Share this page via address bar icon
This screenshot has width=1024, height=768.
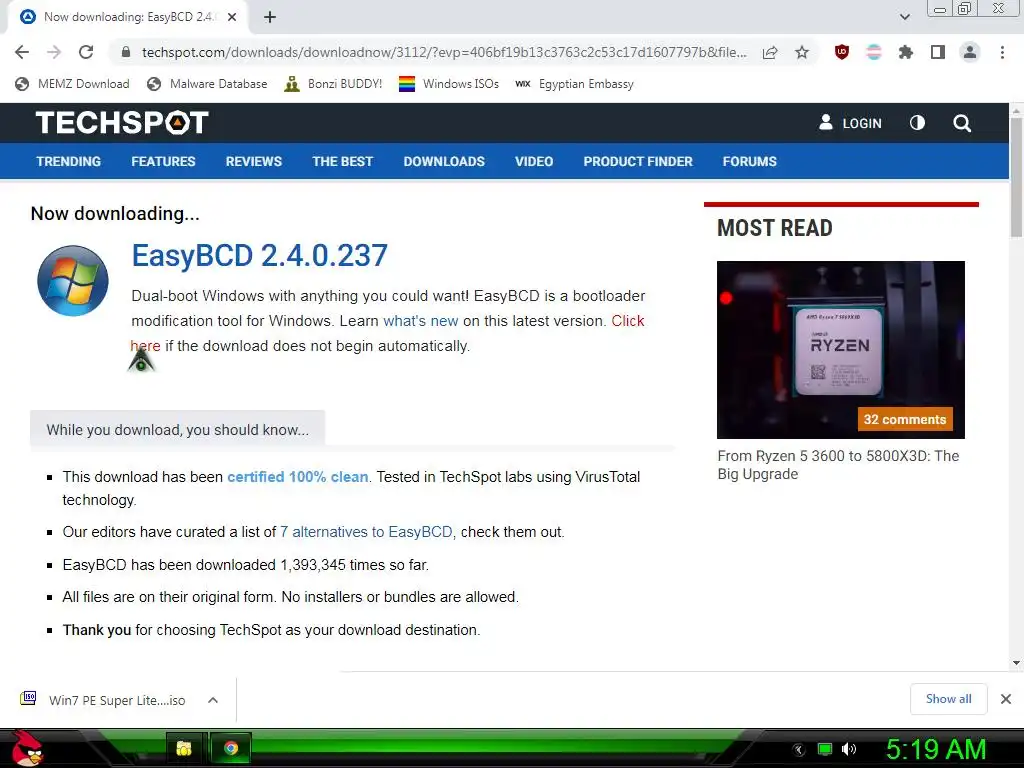point(770,52)
